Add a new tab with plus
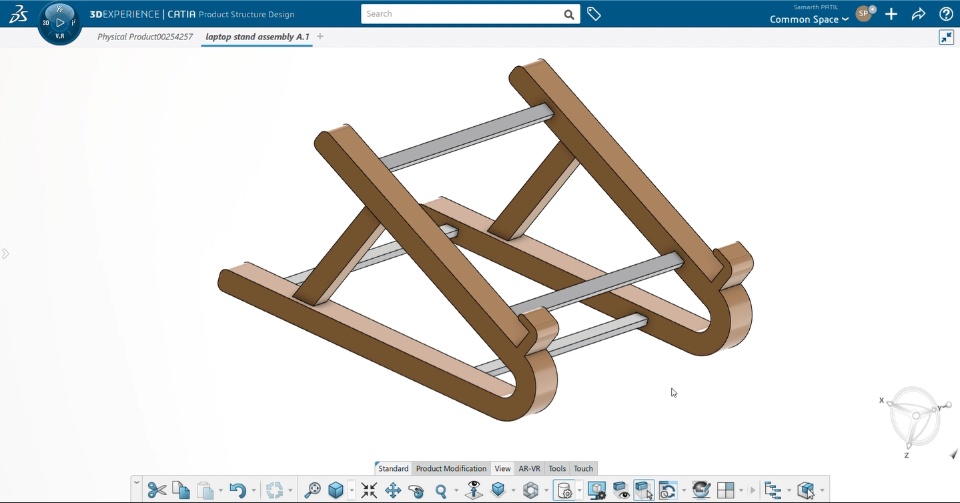Screen dimensions: 960x503 [x=320, y=37]
